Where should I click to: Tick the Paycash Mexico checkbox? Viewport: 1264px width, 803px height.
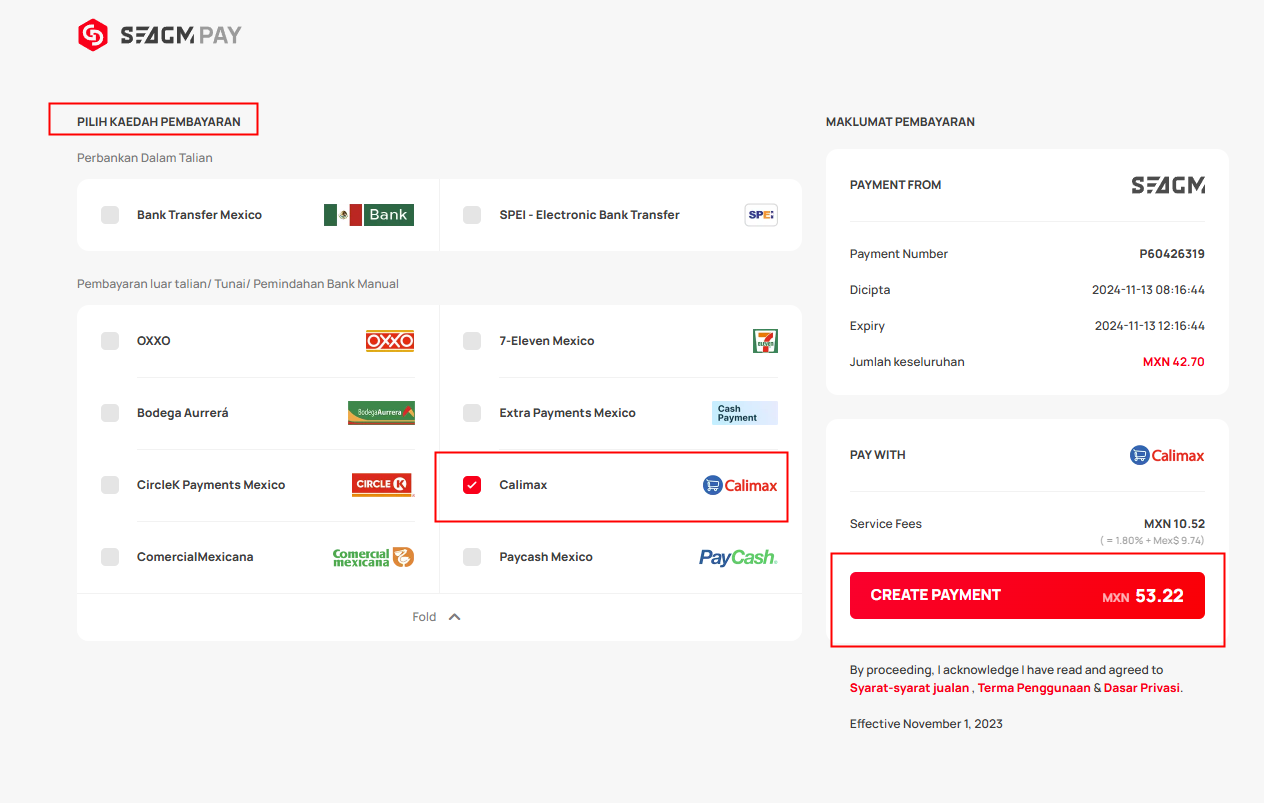[x=472, y=557]
